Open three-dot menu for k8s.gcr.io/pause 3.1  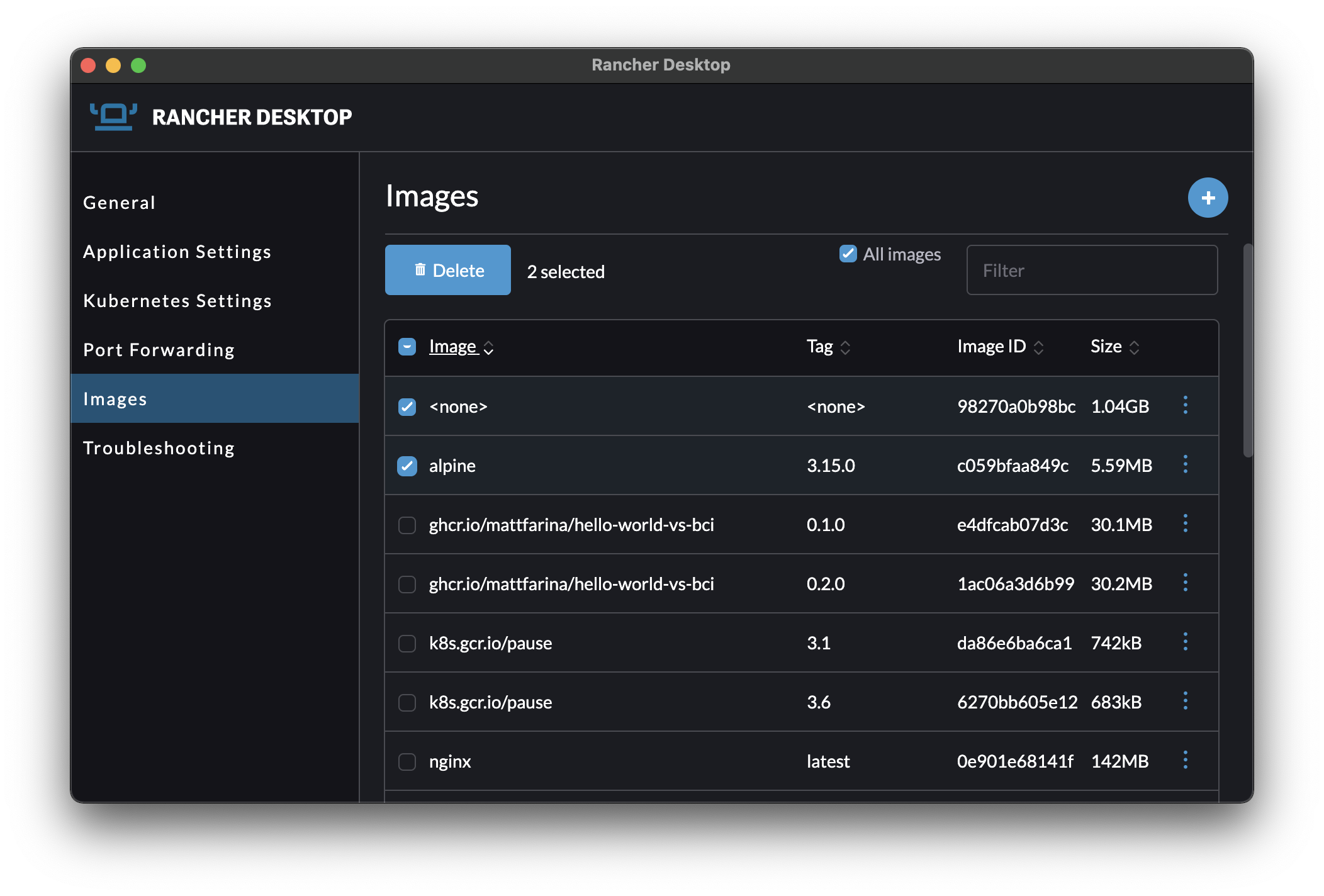pos(1185,642)
